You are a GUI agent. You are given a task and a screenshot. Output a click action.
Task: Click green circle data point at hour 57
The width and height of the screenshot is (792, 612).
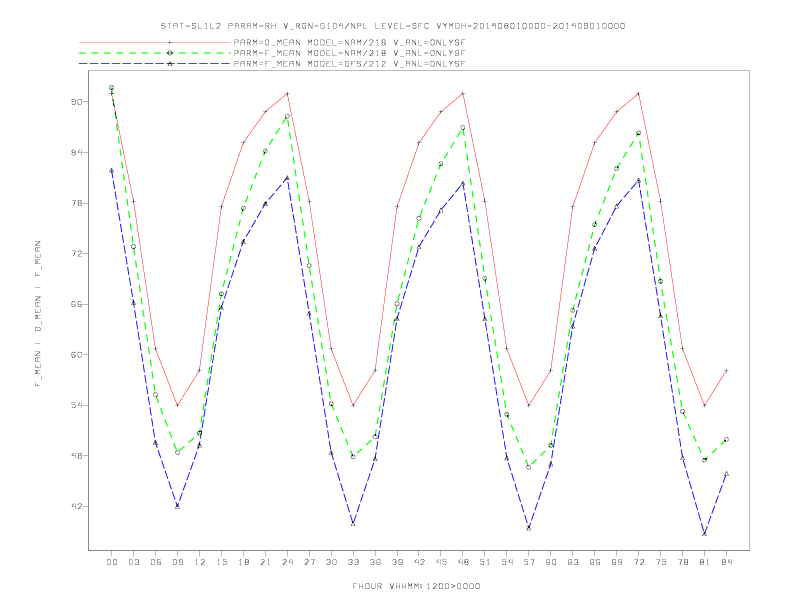pos(529,467)
